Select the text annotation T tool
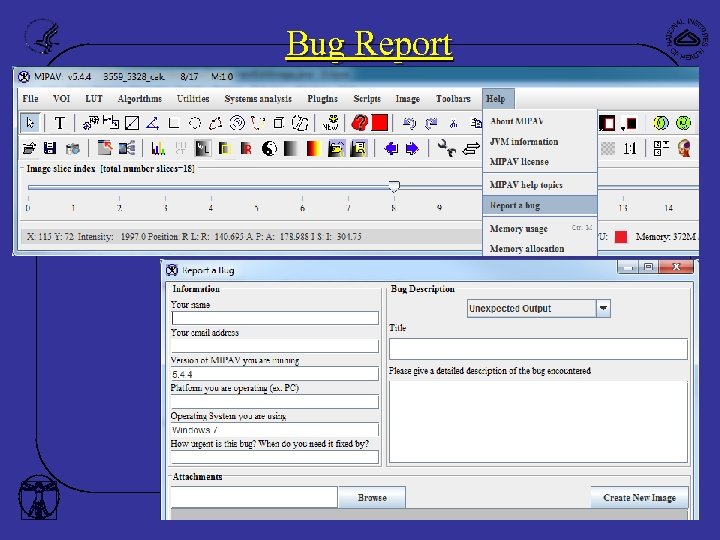This screenshot has width=720, height=540. (59, 123)
